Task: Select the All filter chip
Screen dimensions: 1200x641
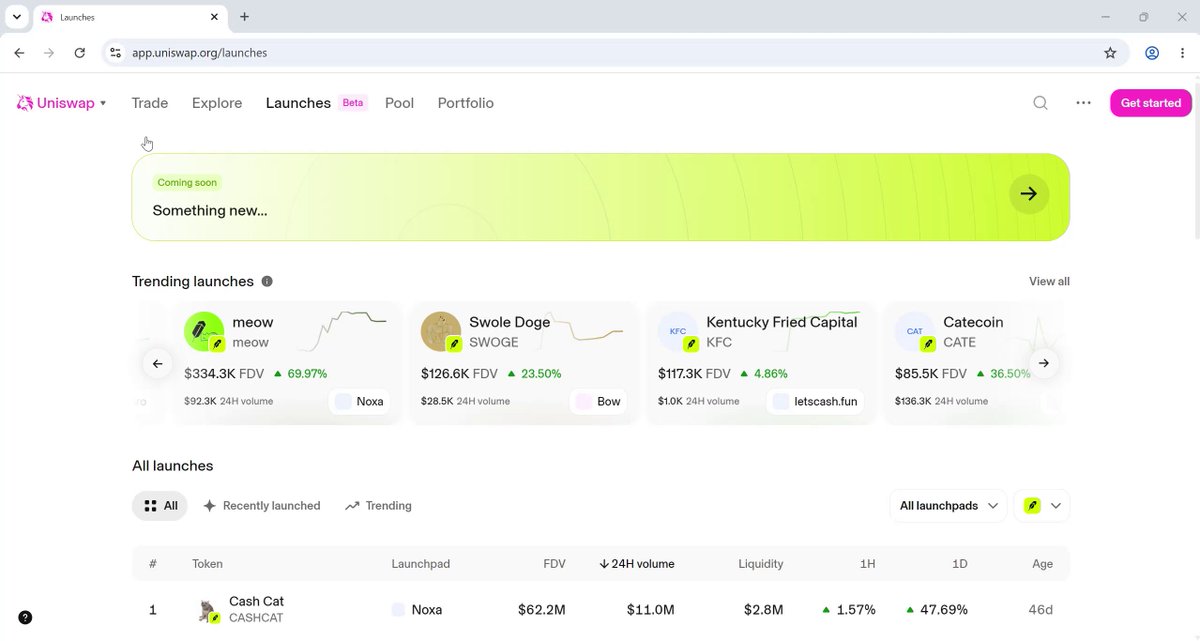Action: (x=160, y=506)
